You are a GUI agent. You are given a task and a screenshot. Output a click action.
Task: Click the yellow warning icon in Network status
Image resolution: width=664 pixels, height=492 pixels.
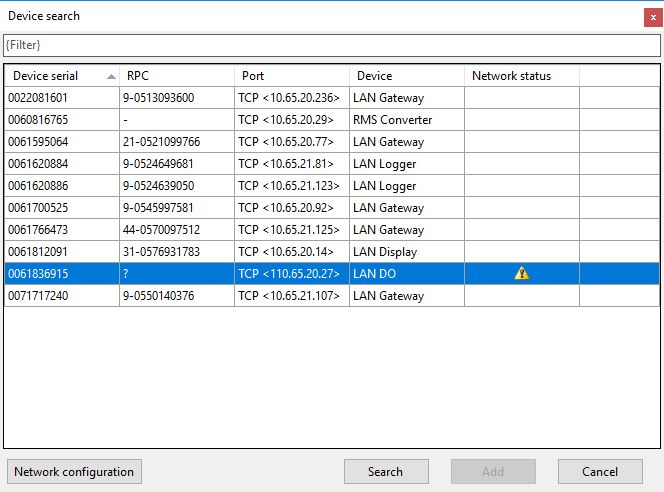(x=522, y=274)
